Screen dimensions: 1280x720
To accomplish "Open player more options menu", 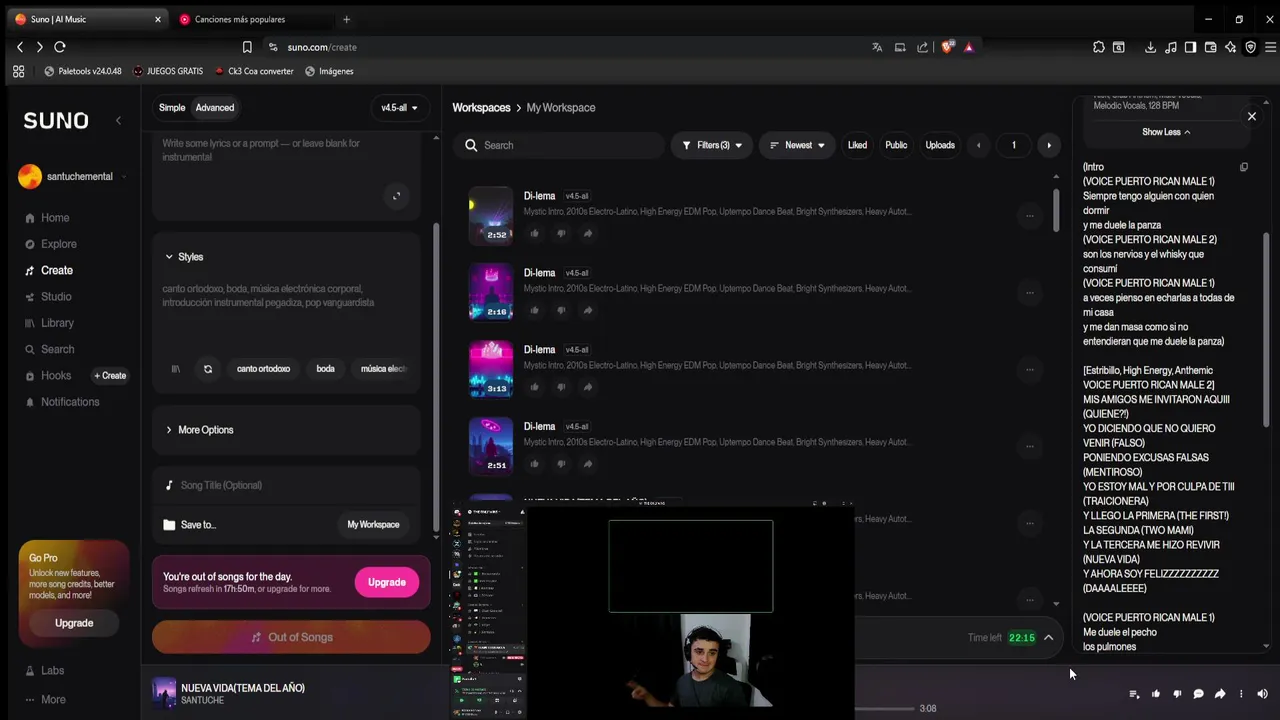I will 1241,694.
